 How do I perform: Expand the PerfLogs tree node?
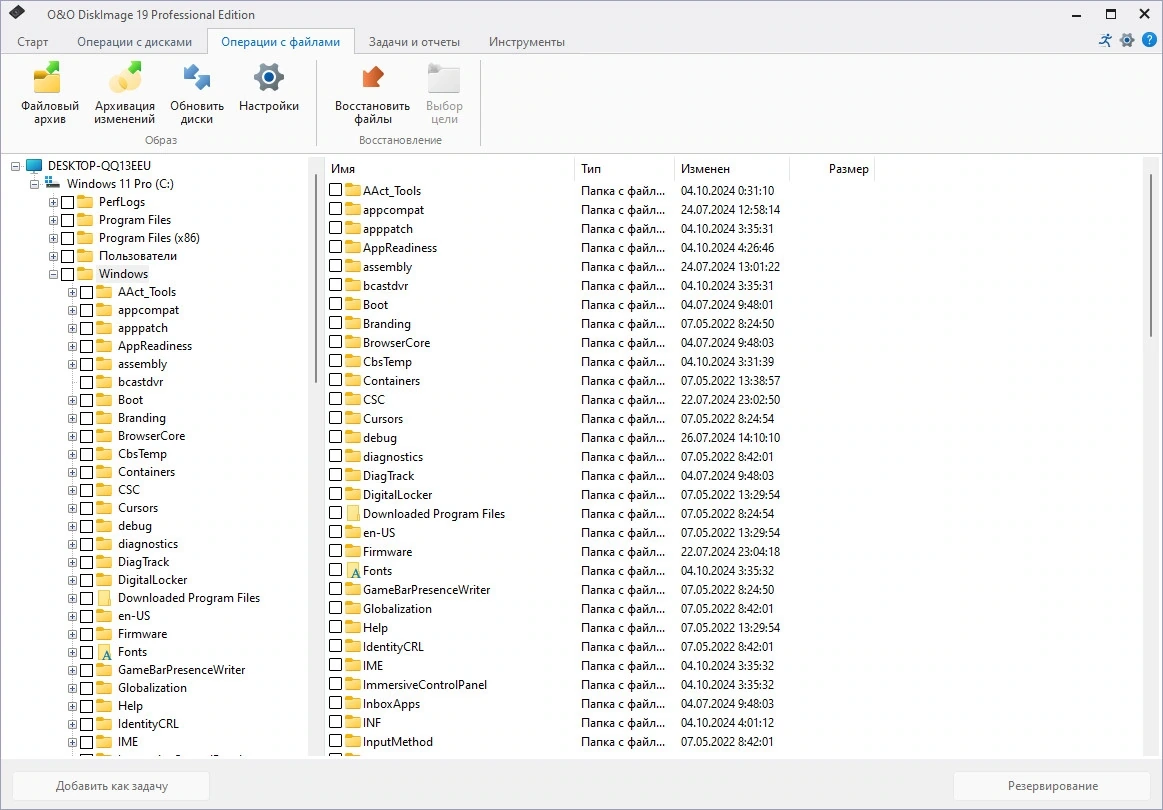point(53,202)
